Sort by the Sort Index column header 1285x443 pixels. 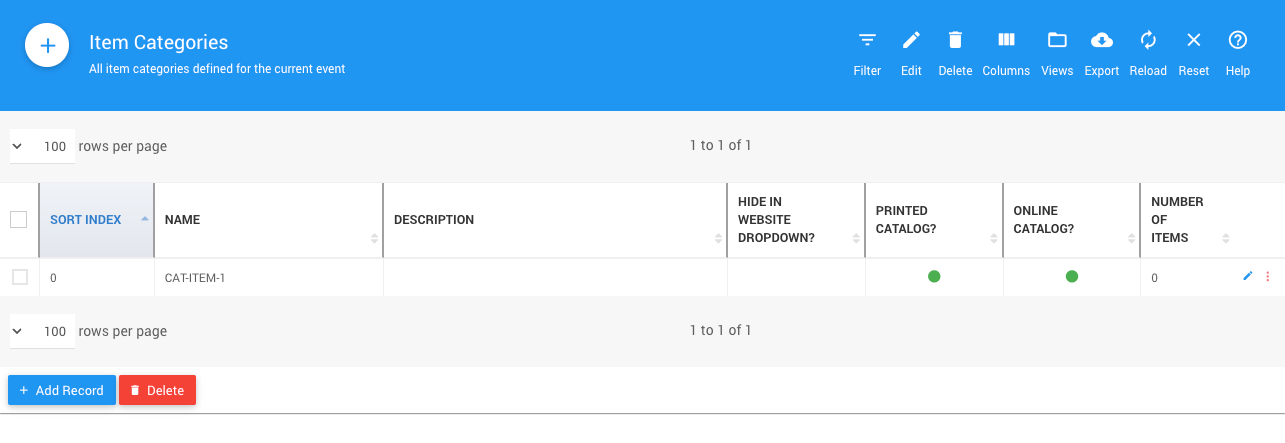(x=86, y=220)
